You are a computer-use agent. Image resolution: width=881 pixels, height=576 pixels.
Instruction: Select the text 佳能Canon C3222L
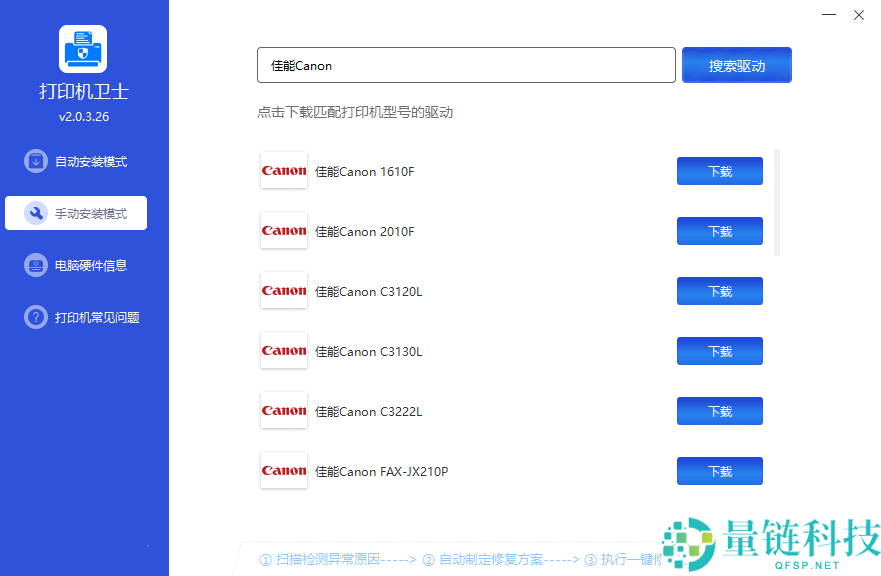coord(369,412)
